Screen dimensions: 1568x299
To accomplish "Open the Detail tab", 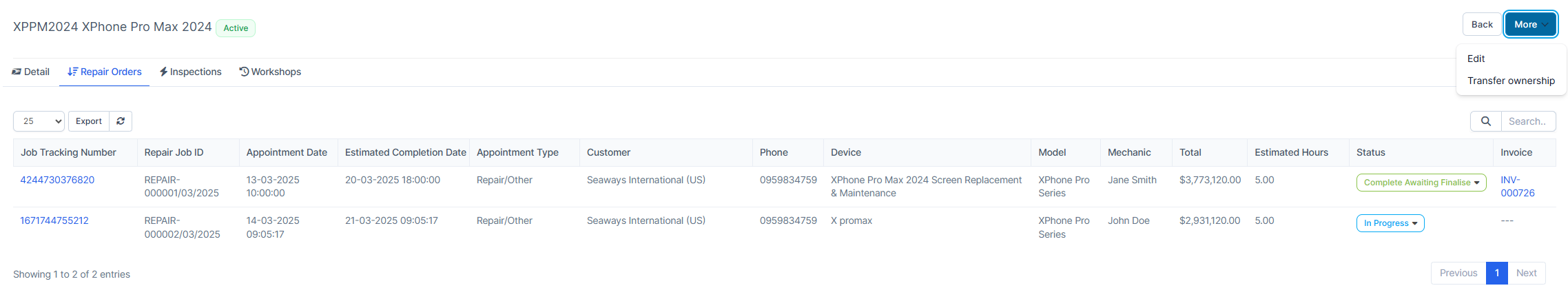I will (x=31, y=72).
